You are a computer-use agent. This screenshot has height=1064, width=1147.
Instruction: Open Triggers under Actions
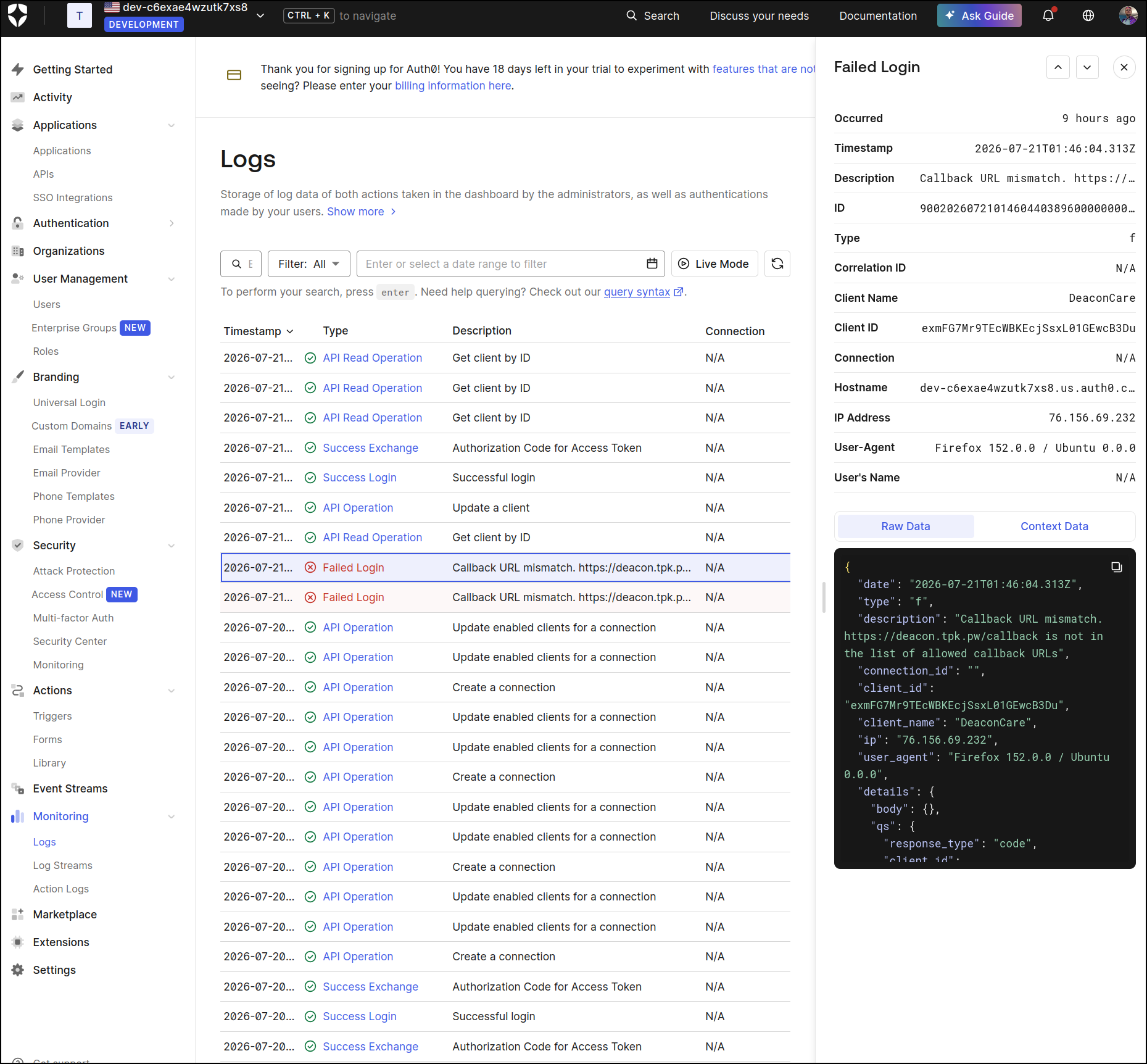tap(52, 716)
